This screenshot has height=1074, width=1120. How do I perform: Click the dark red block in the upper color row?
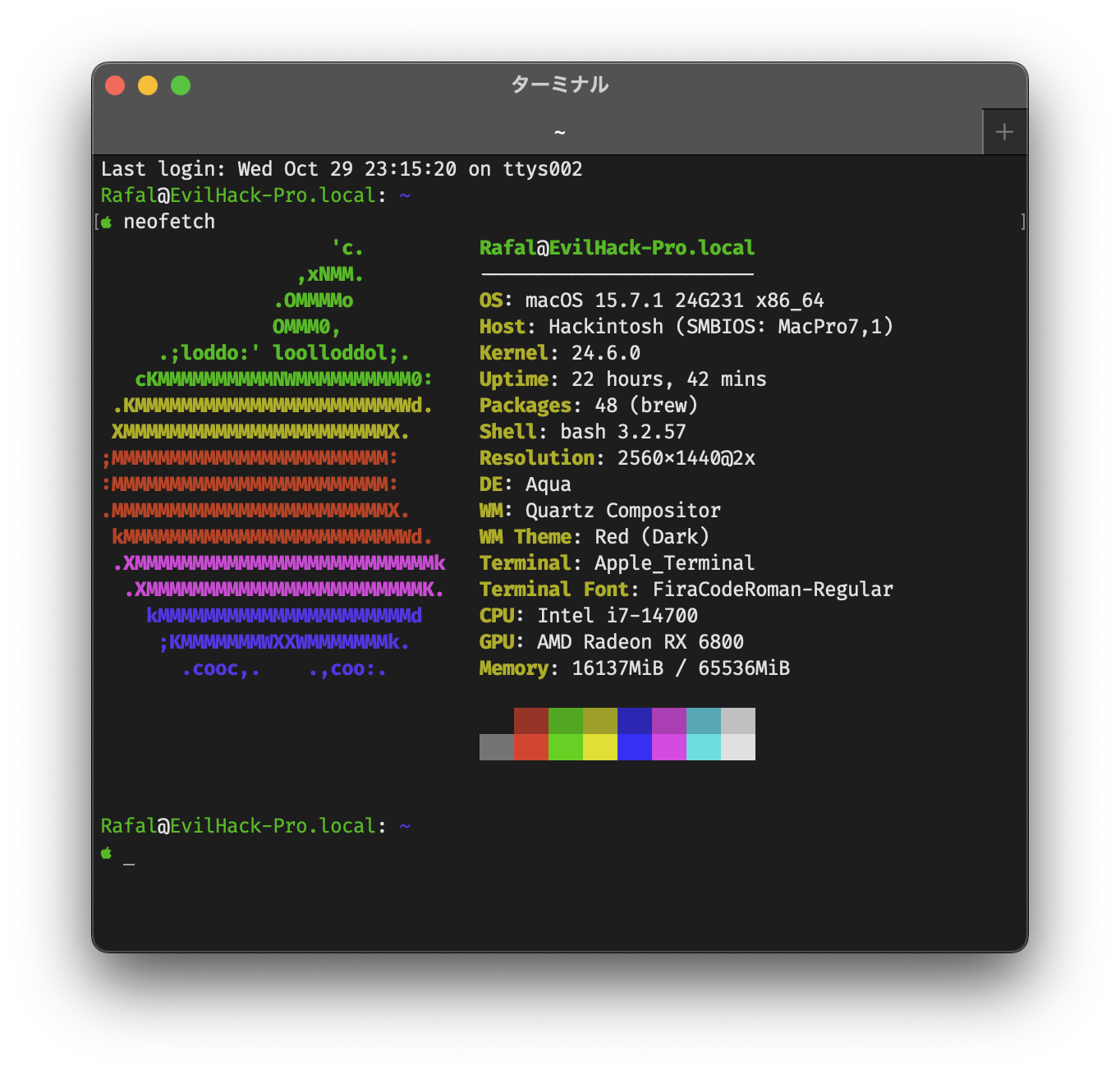(x=531, y=721)
